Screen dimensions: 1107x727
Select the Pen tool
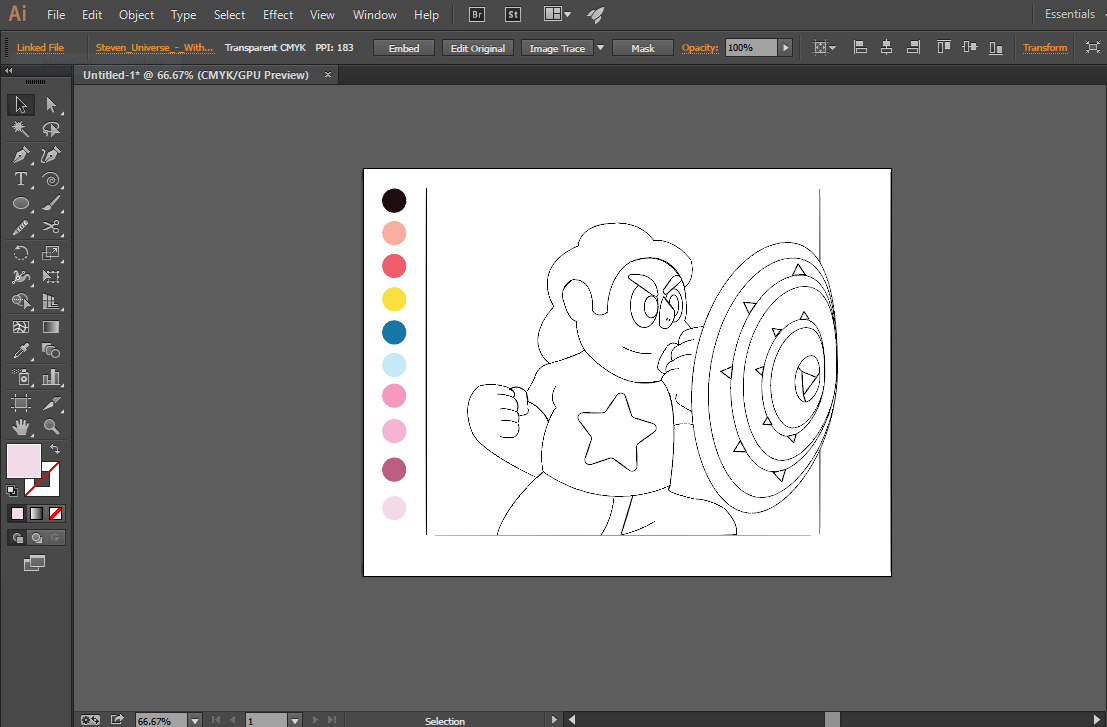[x=20, y=155]
